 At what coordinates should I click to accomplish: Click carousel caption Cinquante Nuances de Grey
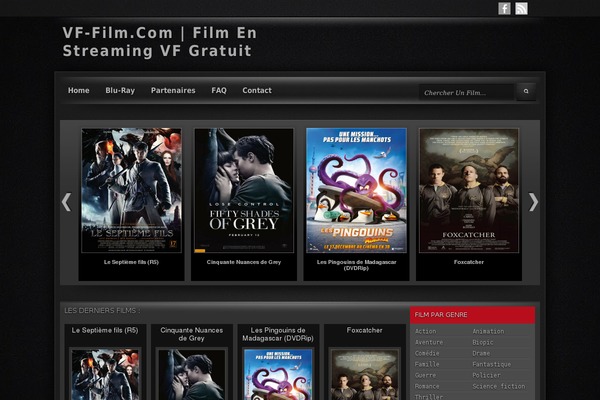244,262
